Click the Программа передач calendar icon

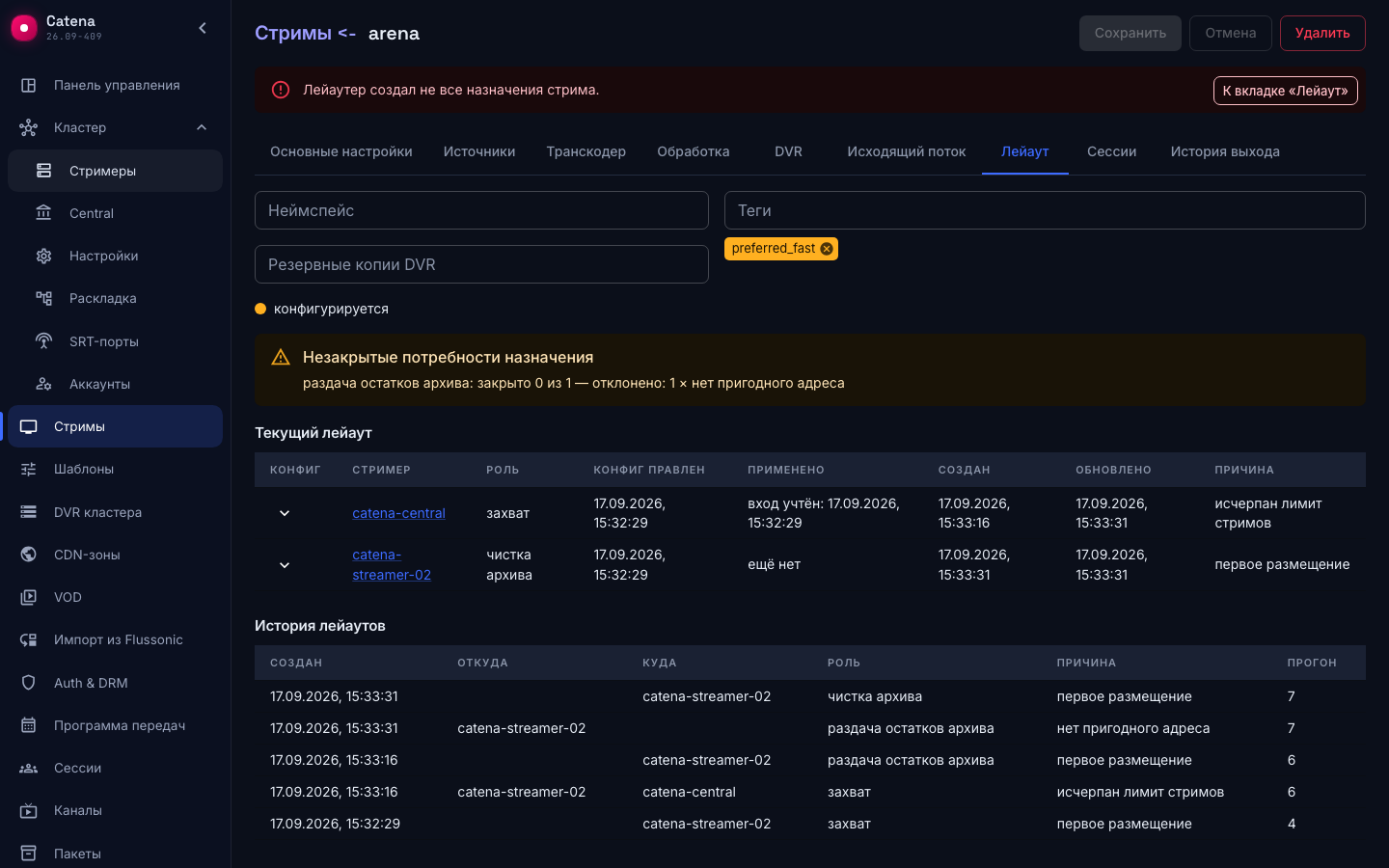[29, 725]
